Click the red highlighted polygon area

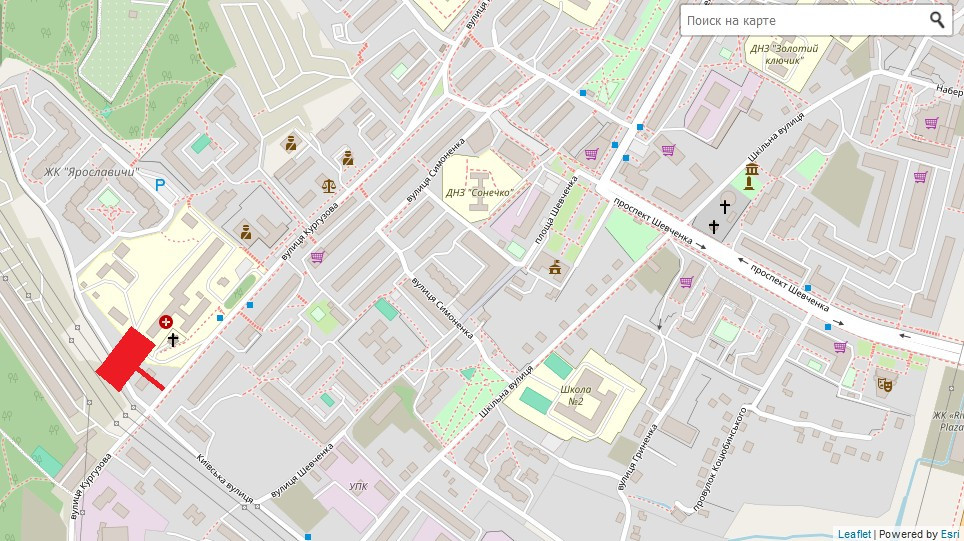tap(125, 359)
